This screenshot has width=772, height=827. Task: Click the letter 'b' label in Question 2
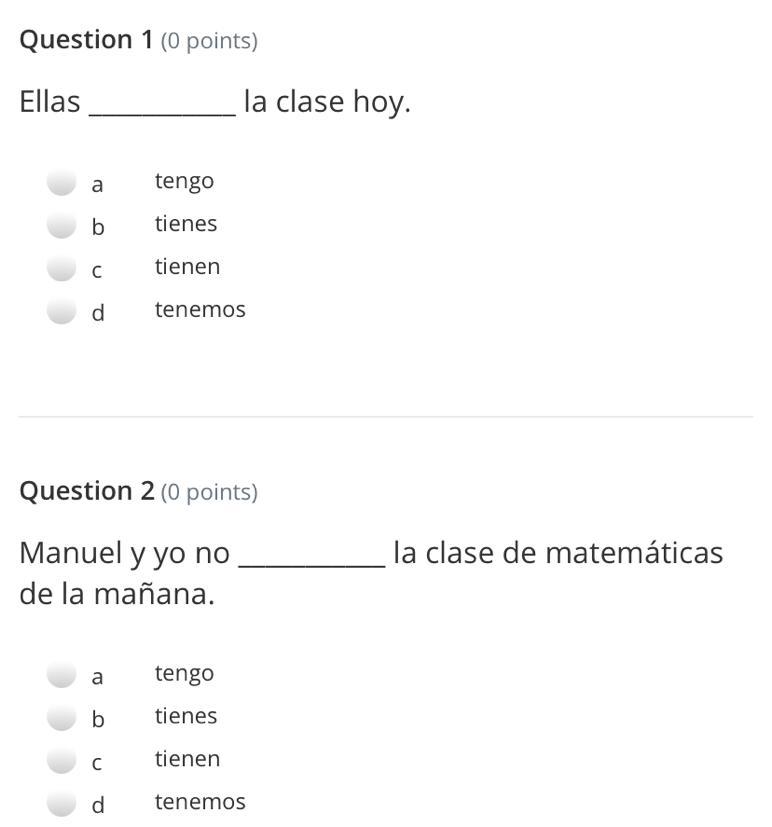tap(97, 719)
